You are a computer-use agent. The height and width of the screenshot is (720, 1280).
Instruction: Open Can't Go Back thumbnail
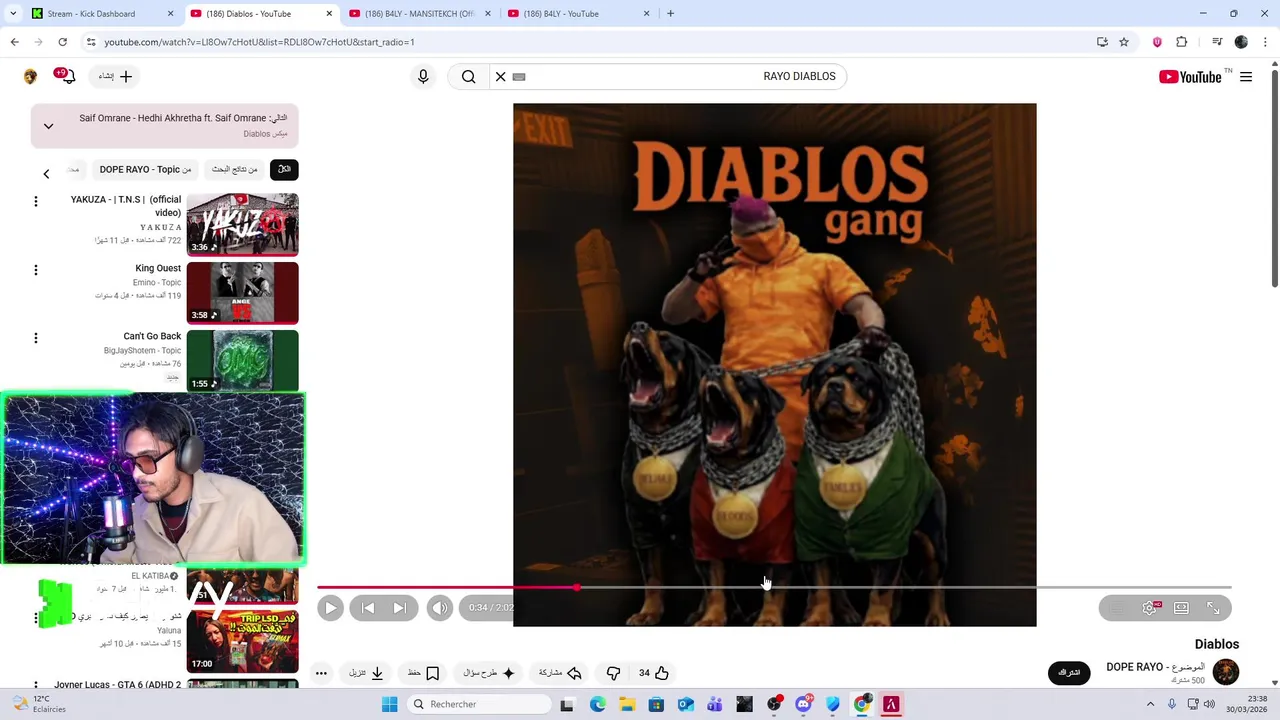tap(242, 360)
